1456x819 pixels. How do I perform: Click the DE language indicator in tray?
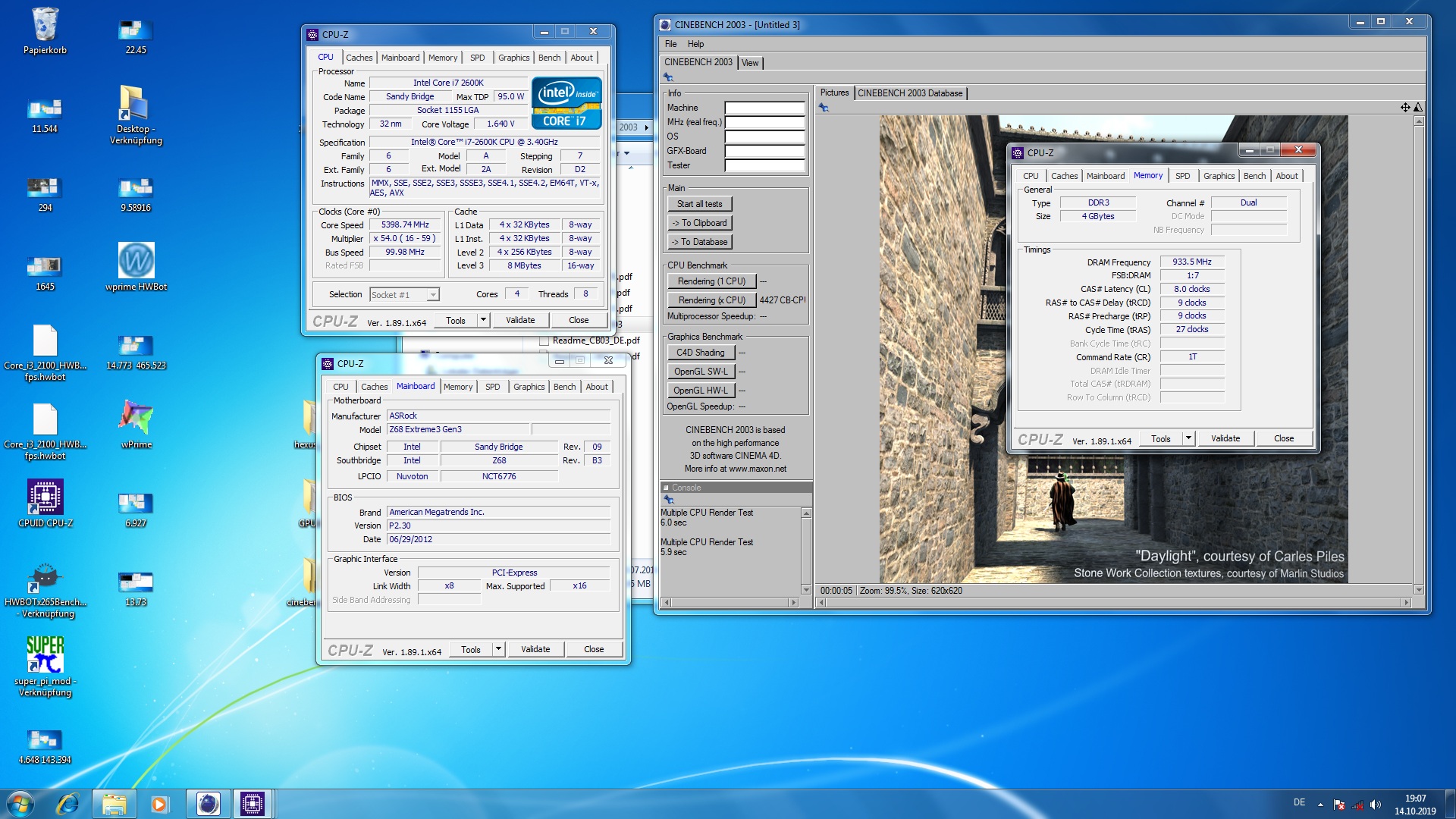[x=1299, y=802]
